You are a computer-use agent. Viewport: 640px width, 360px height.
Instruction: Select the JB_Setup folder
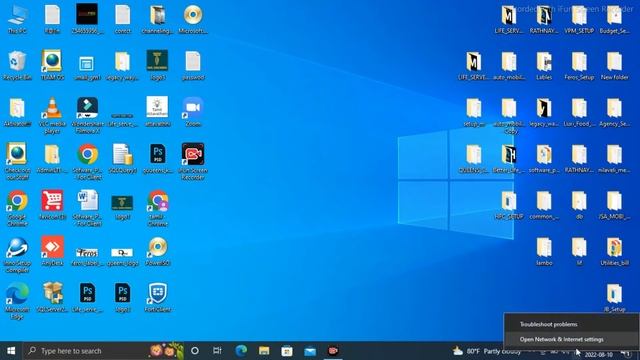pos(614,298)
